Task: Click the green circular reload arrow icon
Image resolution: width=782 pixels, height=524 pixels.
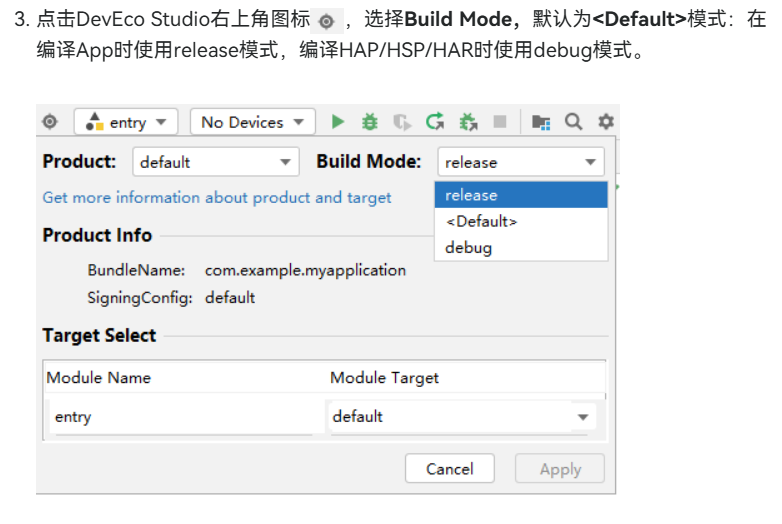Action: pyautogui.click(x=435, y=122)
